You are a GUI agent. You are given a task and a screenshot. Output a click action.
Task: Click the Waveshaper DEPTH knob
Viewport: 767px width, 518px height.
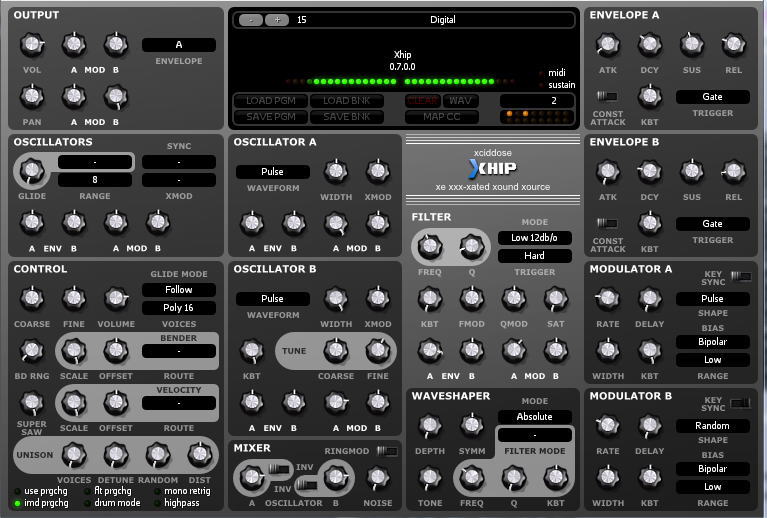tap(429, 425)
